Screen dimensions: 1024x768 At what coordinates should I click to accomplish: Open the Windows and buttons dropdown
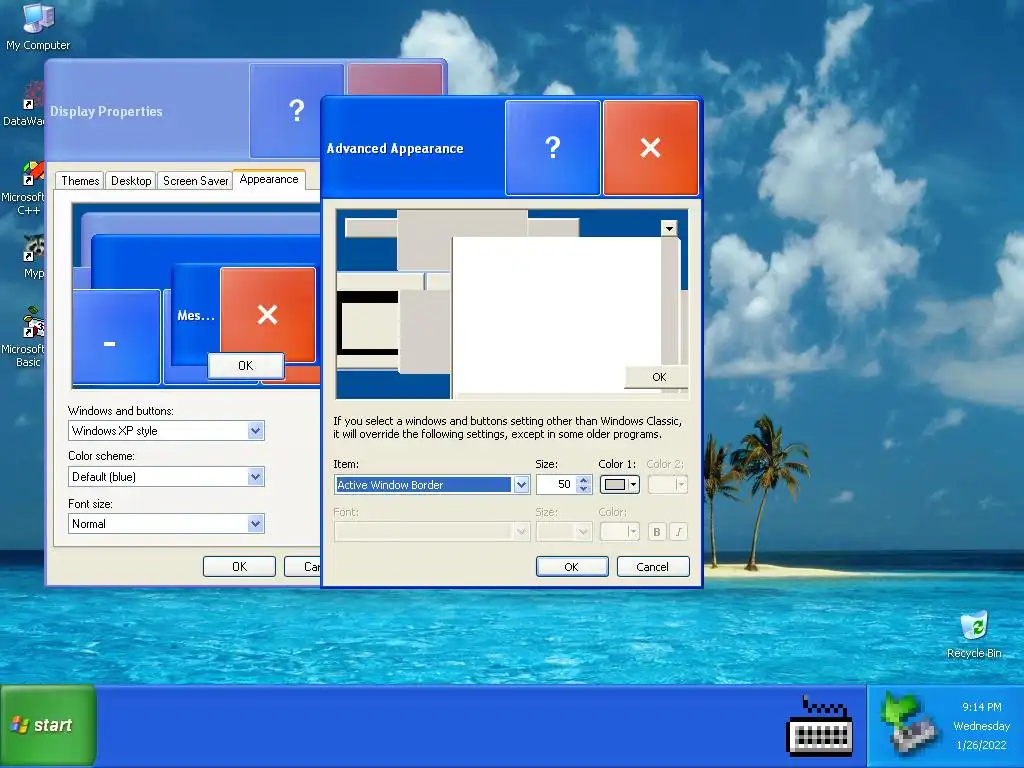tap(255, 431)
